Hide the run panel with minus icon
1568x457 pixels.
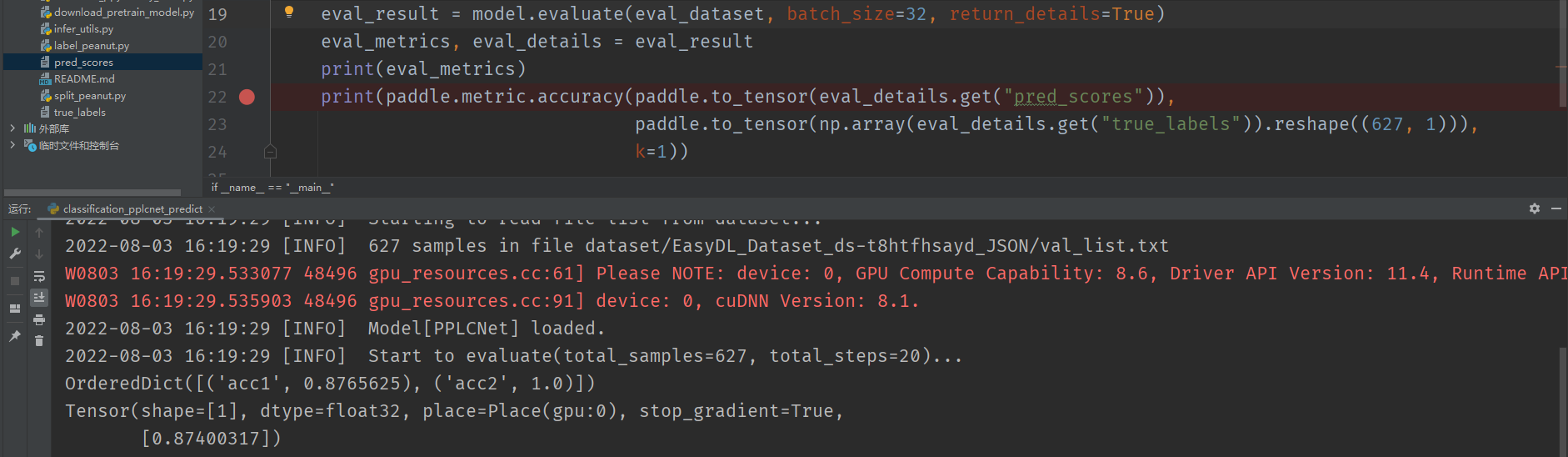[1556, 208]
